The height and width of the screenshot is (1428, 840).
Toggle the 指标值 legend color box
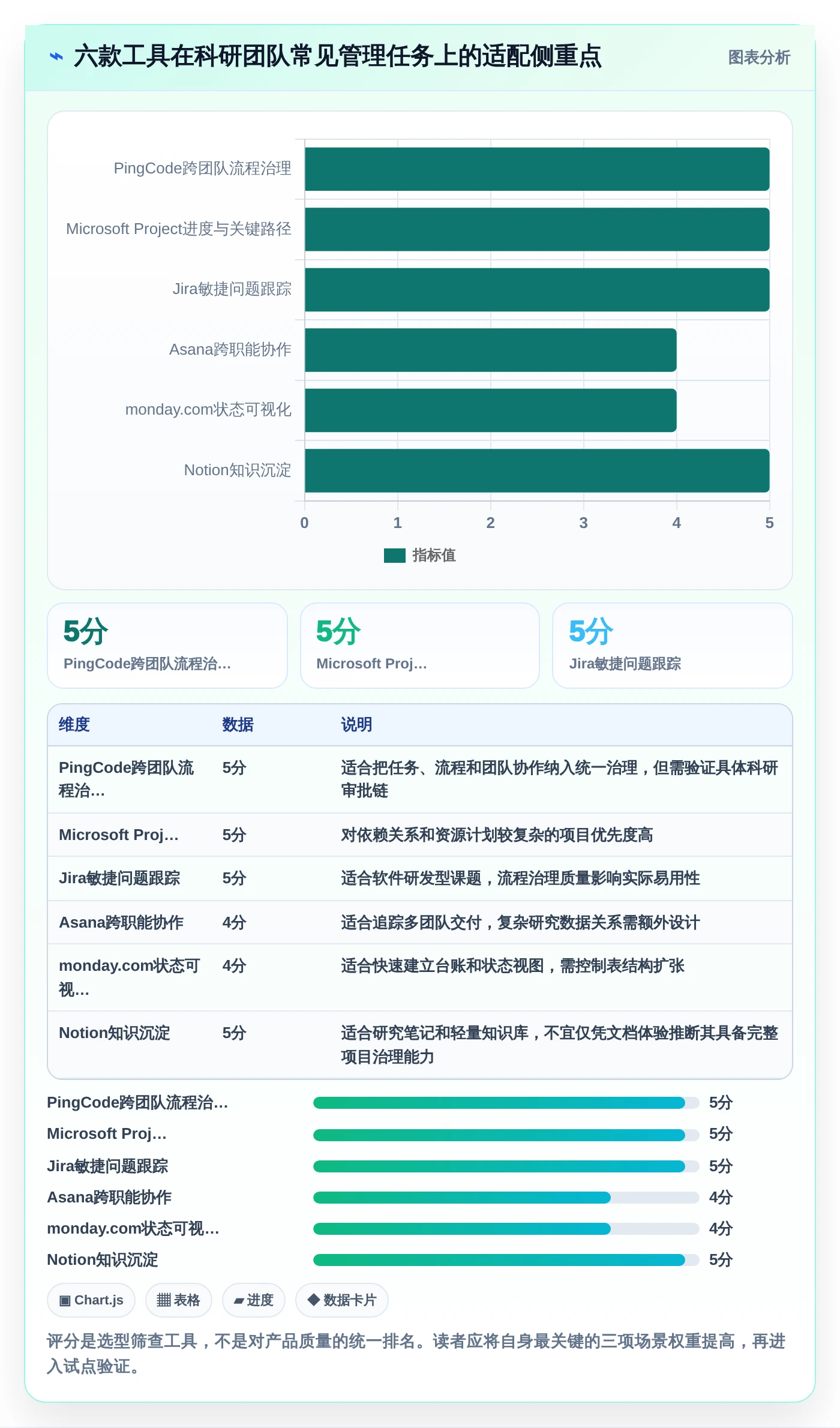click(x=394, y=556)
